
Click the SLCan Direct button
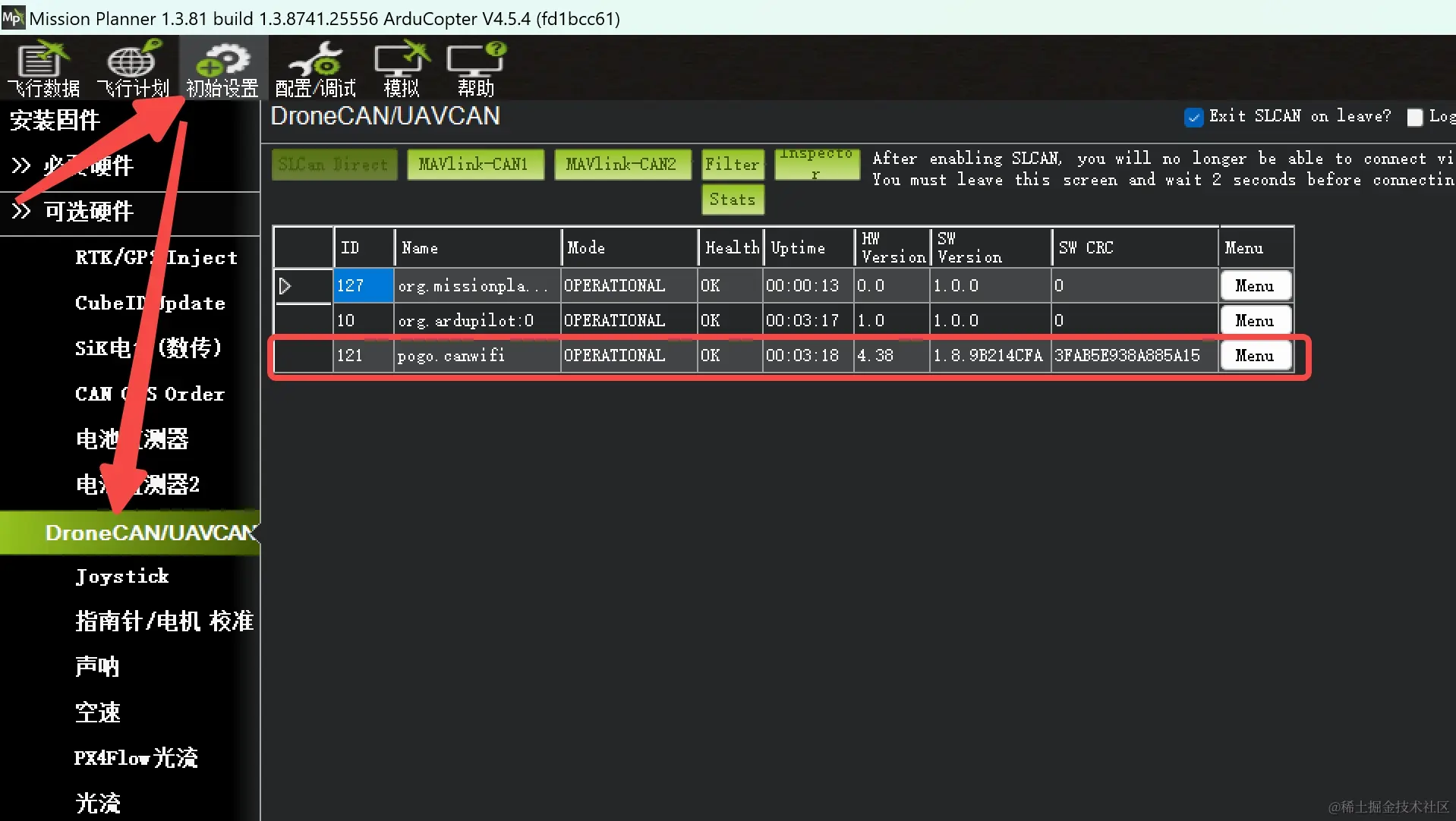pyautogui.click(x=334, y=164)
